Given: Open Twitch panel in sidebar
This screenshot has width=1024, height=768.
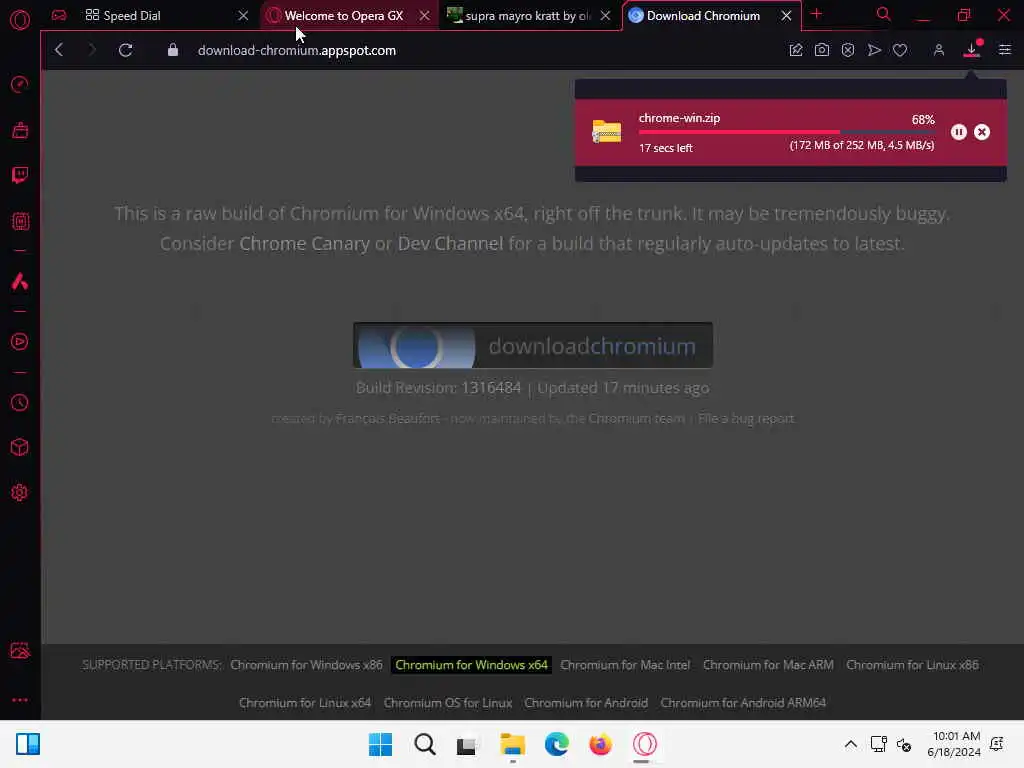Looking at the screenshot, I should coord(20,175).
